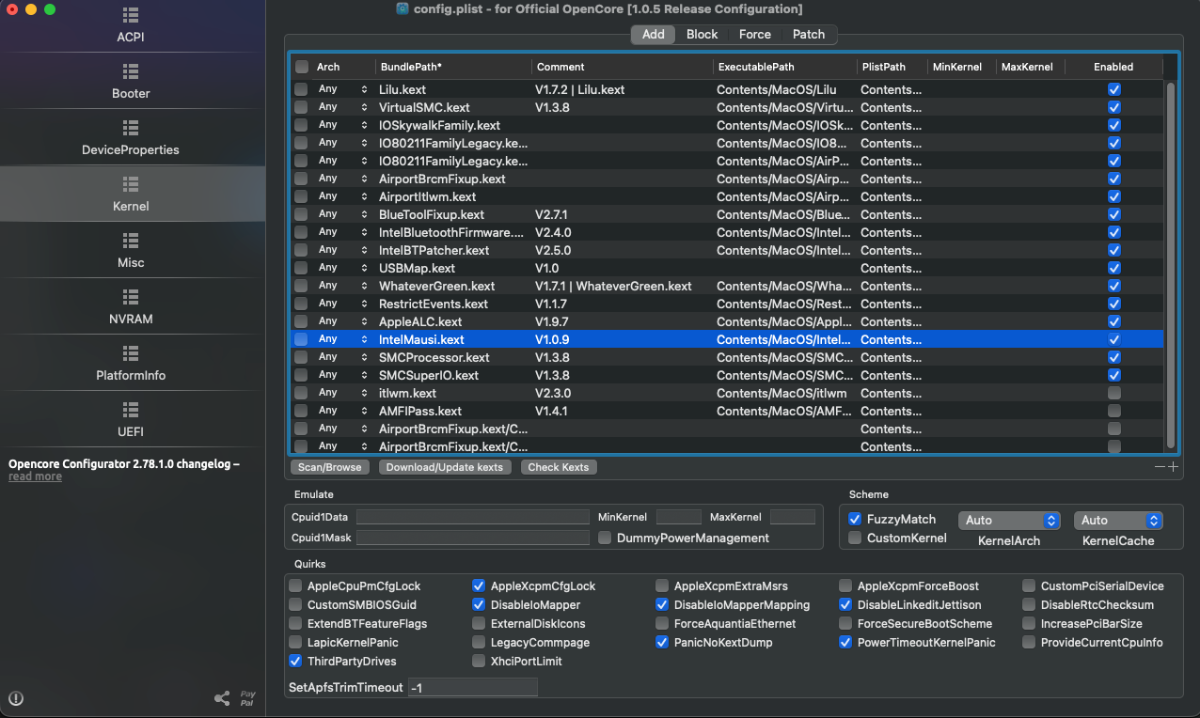The image size is (1200, 718).
Task: Open Arch selector for WhateverGreen.kext row
Action: click(343, 286)
